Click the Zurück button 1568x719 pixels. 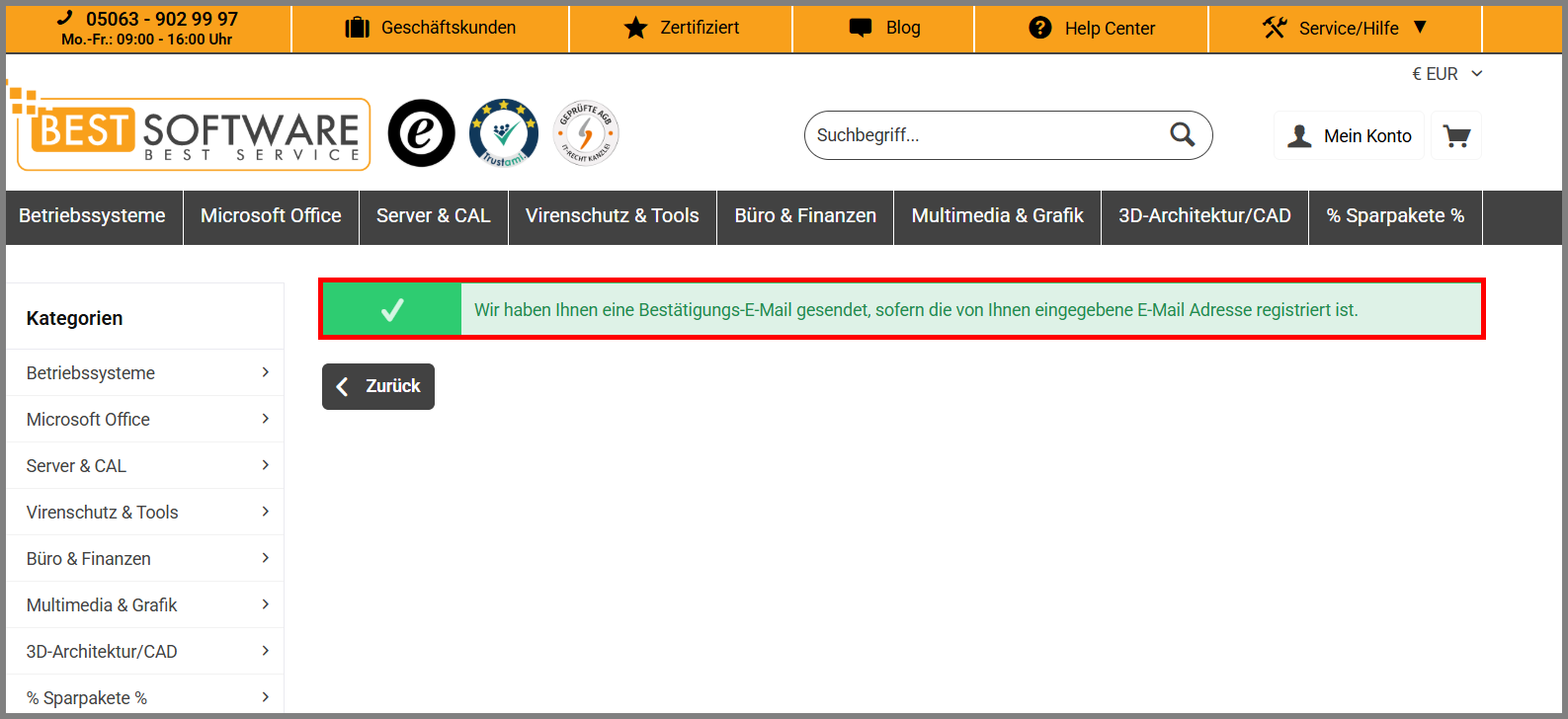[378, 386]
